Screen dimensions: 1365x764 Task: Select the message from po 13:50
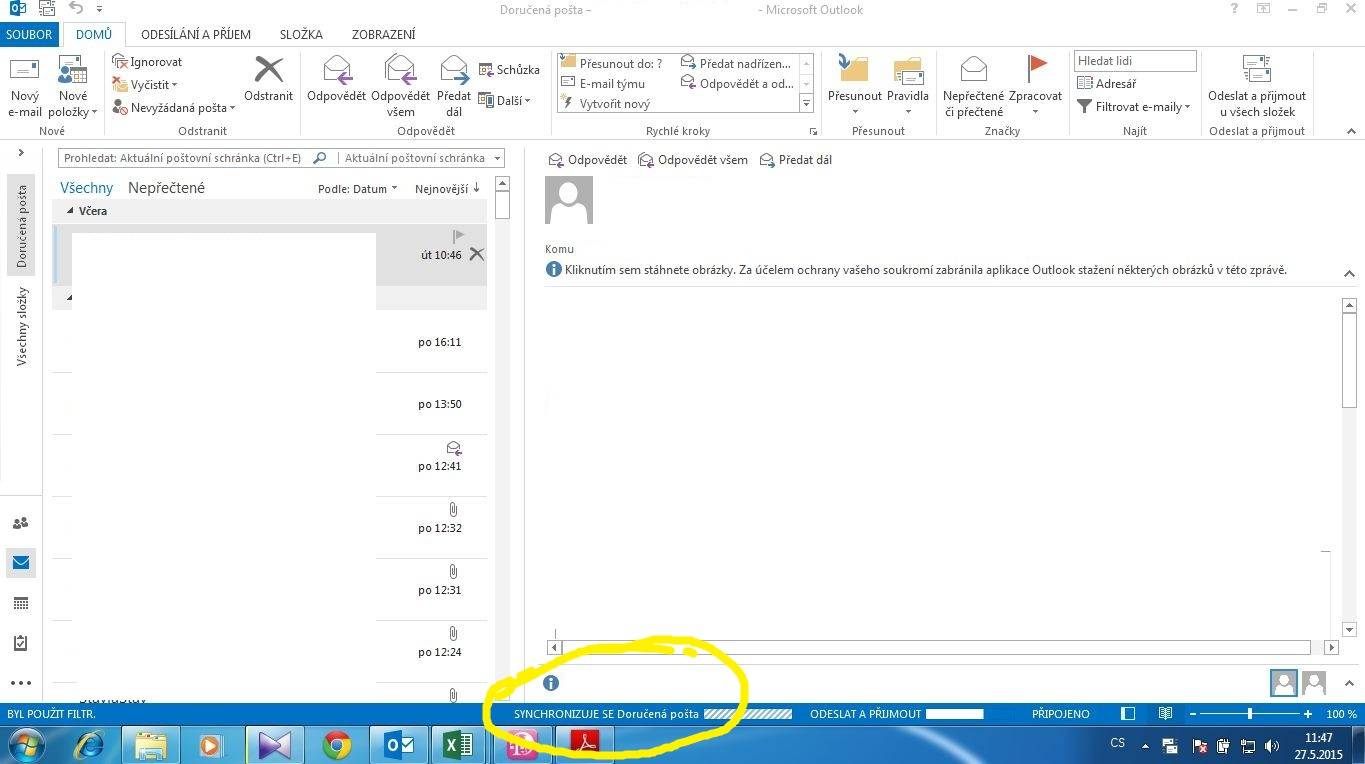click(x=270, y=404)
